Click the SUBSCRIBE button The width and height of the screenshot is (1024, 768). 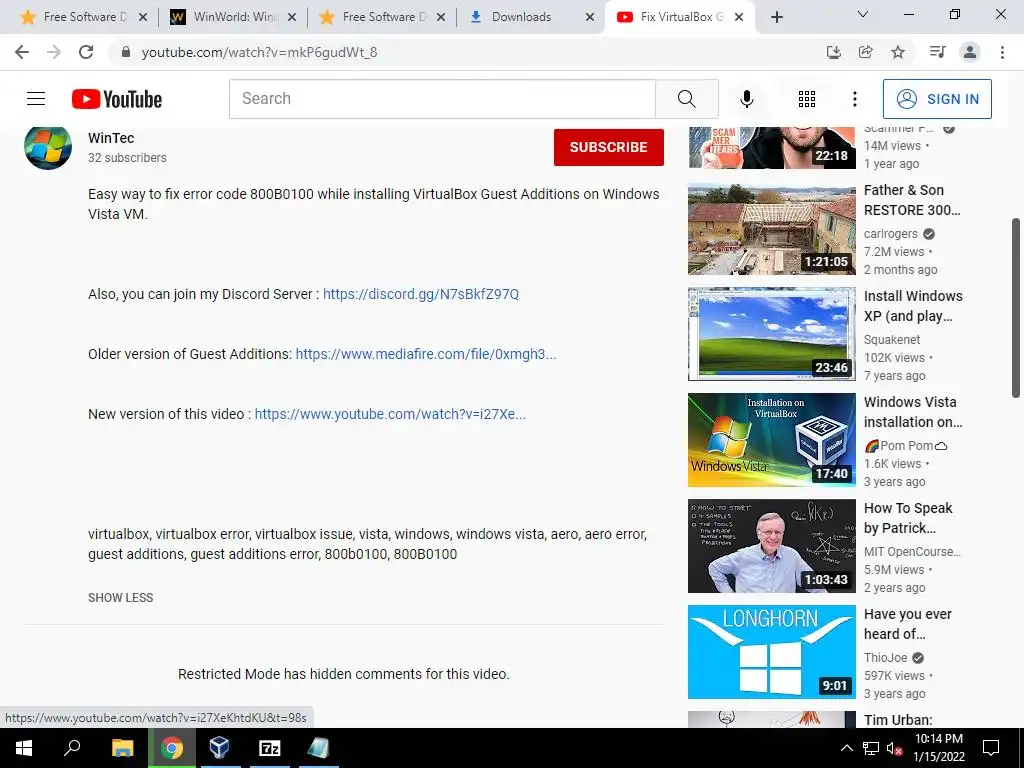[x=609, y=148]
